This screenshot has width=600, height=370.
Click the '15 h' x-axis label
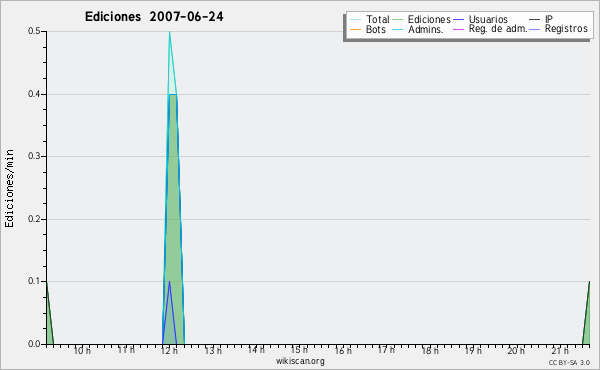click(299, 350)
